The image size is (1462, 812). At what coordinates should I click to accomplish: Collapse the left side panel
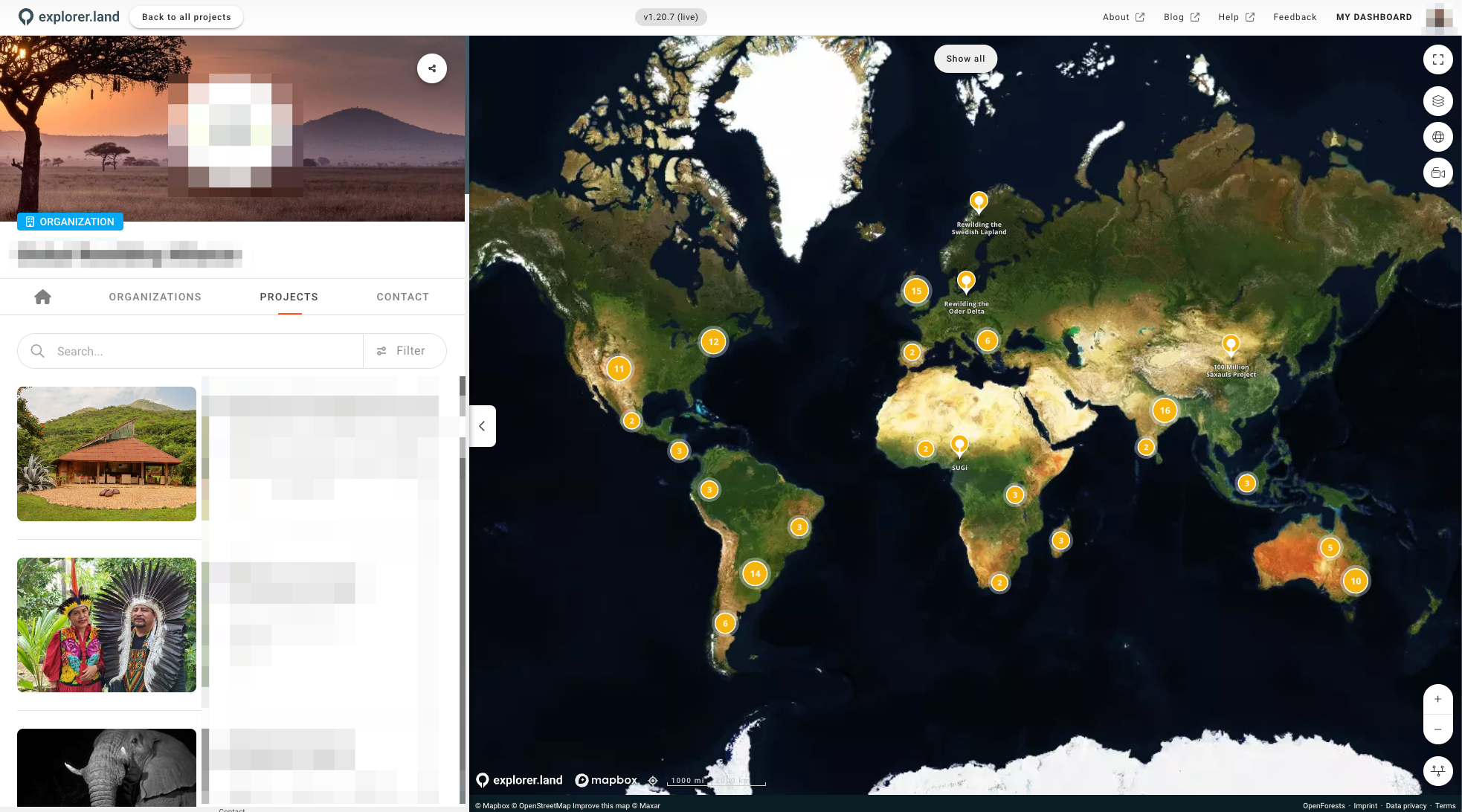click(x=482, y=426)
